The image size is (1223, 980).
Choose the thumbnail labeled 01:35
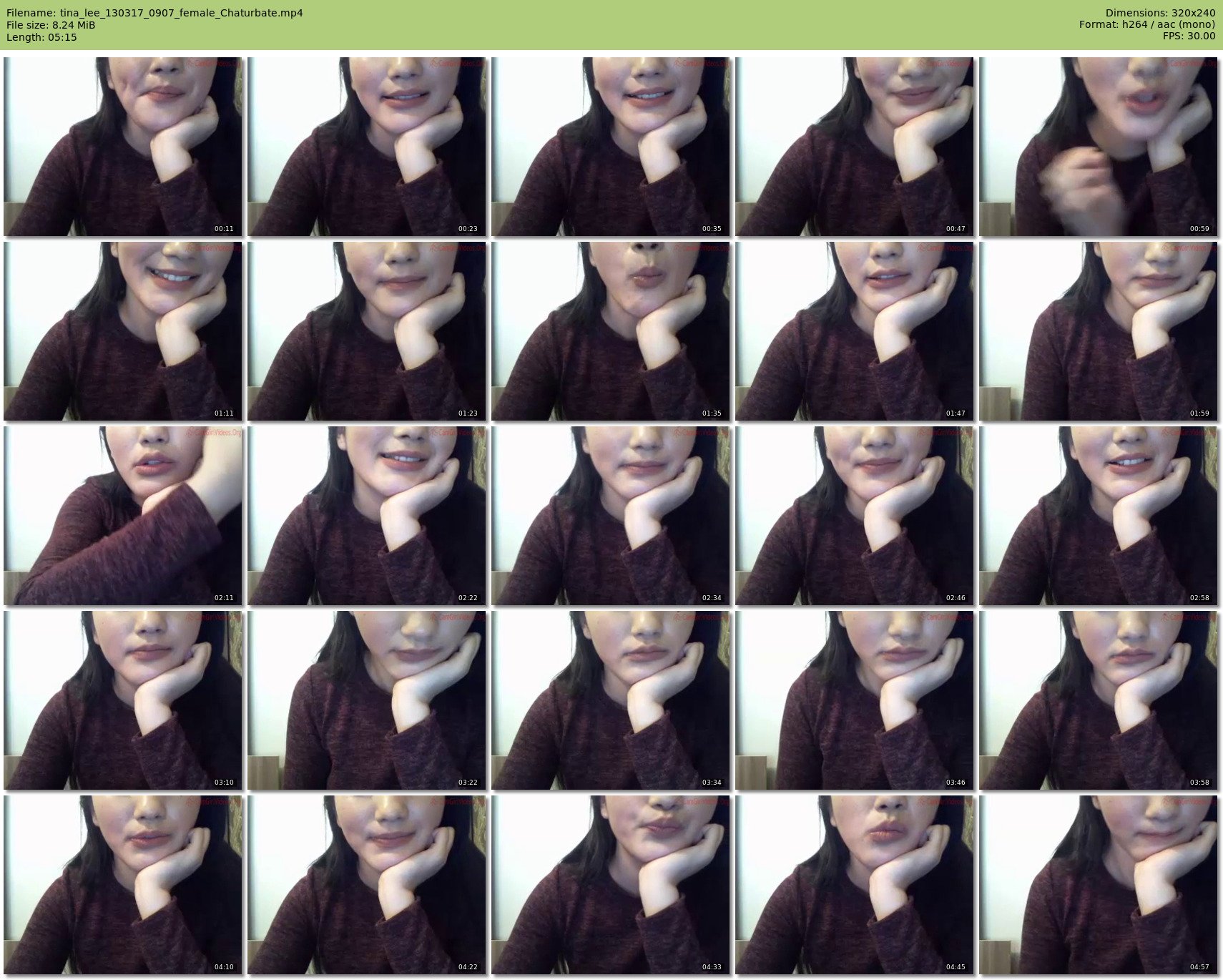point(611,331)
